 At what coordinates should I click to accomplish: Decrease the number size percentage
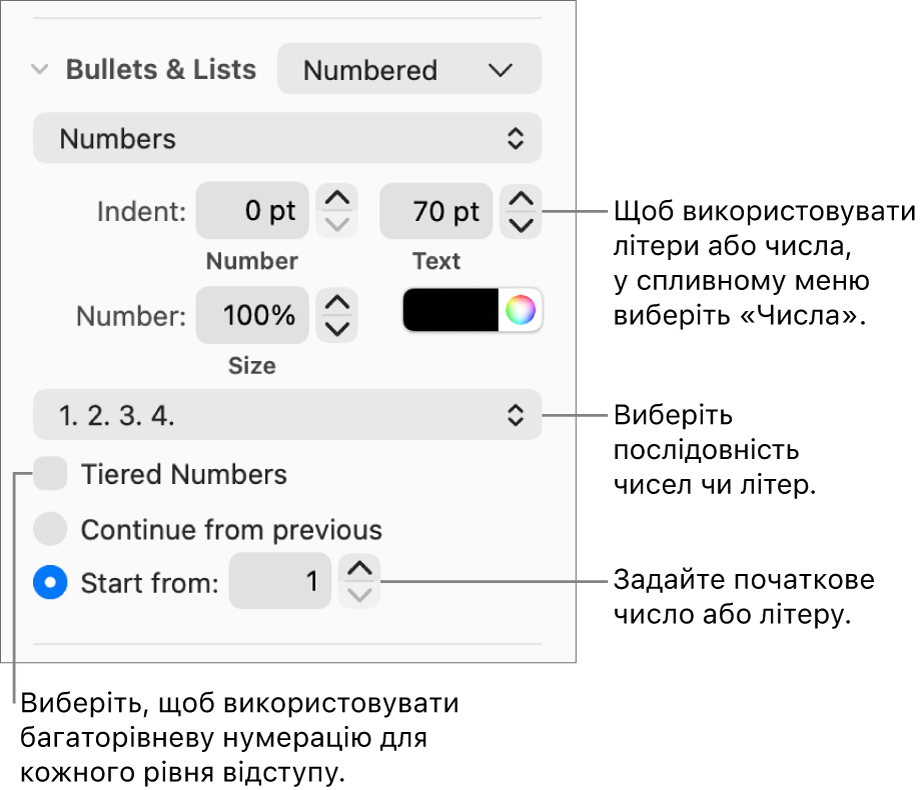coord(338,328)
